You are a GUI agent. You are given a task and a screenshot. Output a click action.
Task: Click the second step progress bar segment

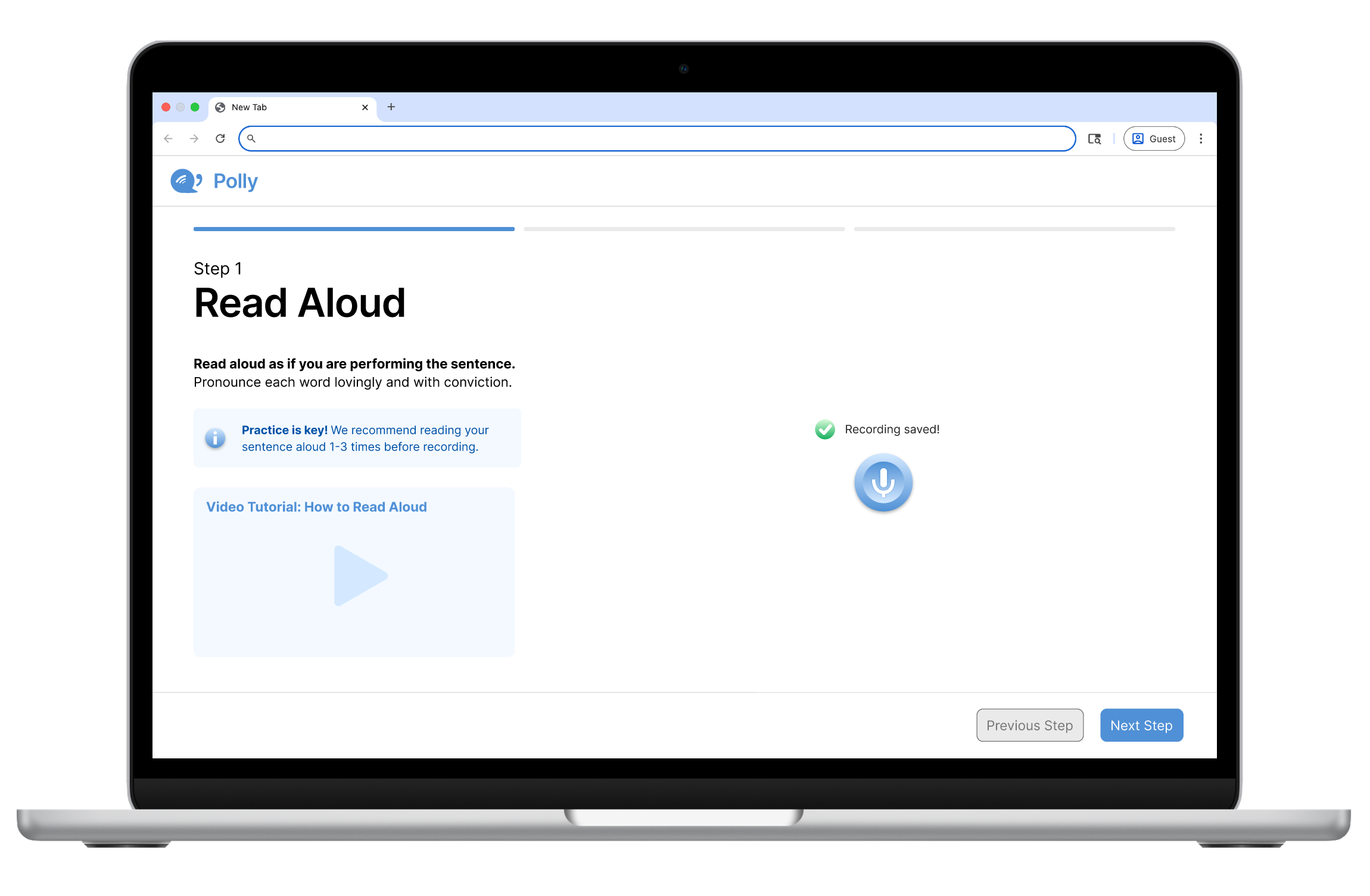tap(684, 229)
